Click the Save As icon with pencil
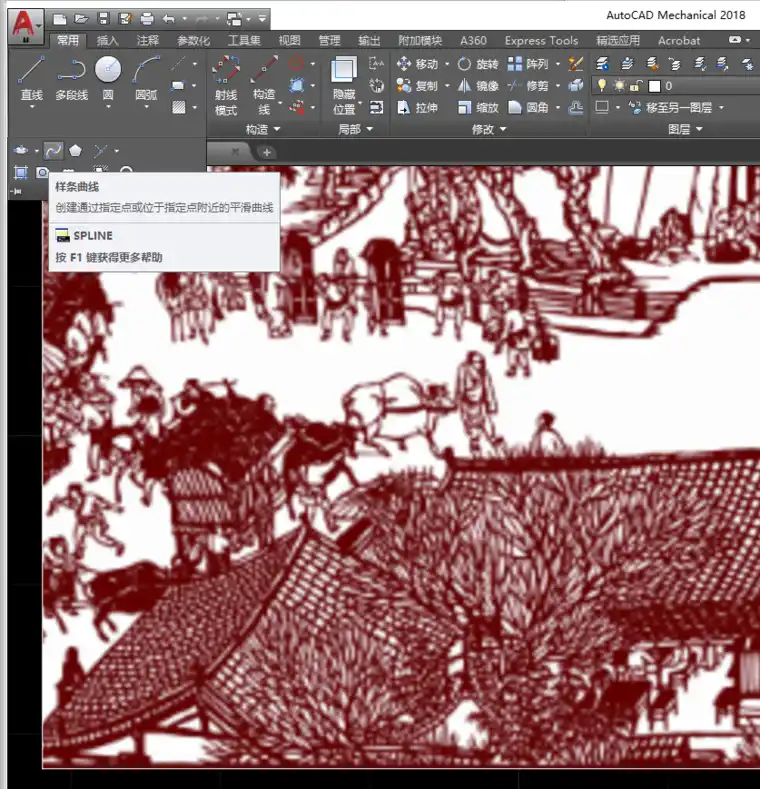Image resolution: width=760 pixels, height=789 pixels. (x=125, y=19)
